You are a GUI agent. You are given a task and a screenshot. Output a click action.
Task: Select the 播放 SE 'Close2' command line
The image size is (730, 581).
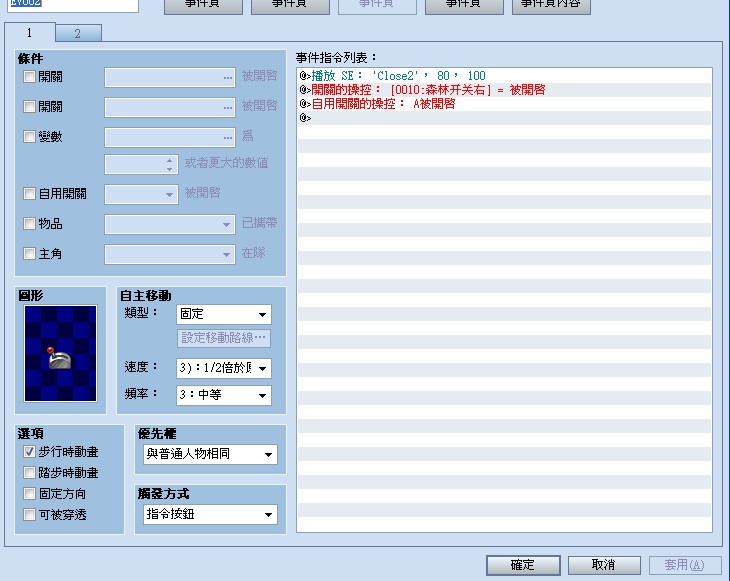point(505,76)
